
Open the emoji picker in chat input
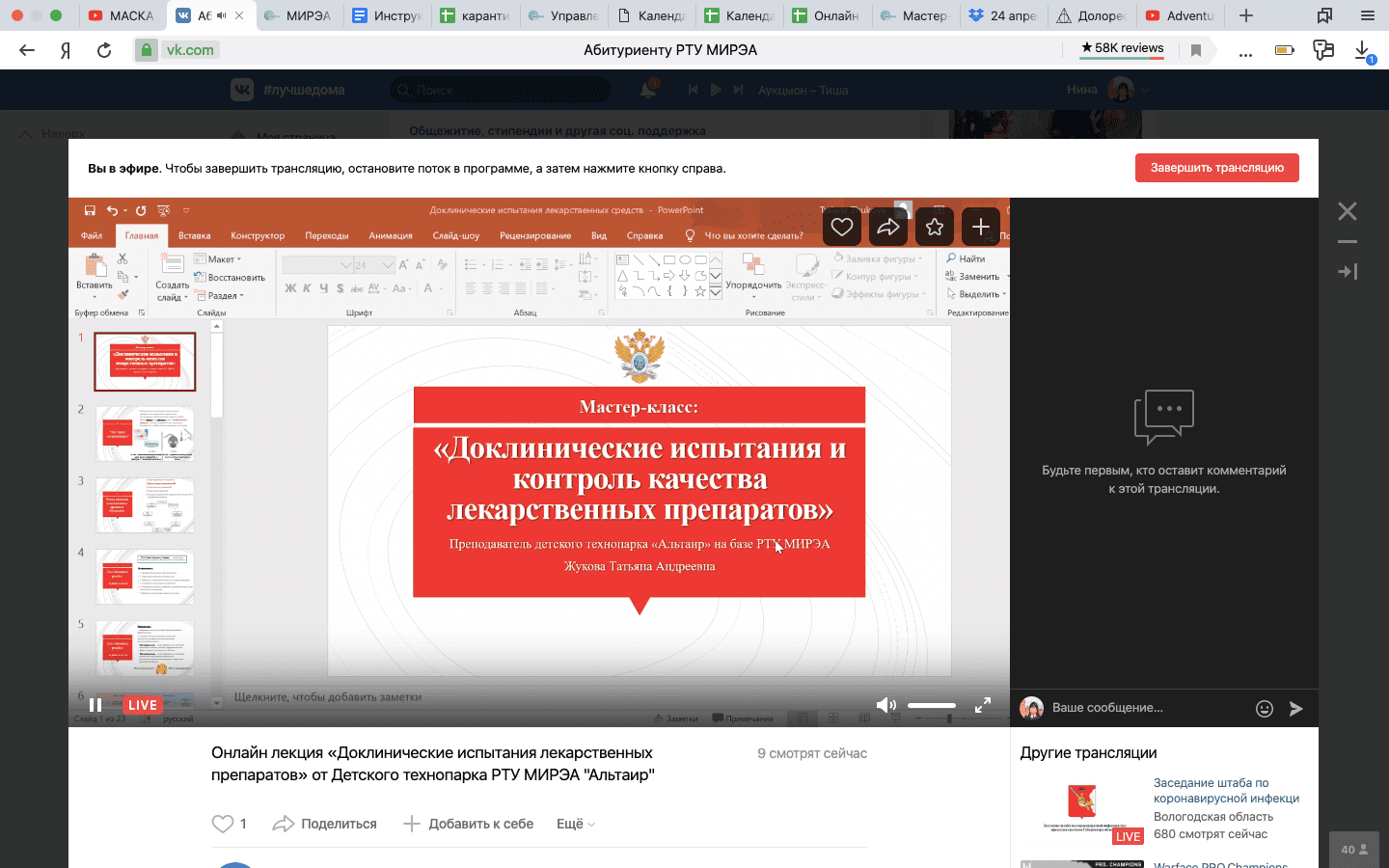(x=1265, y=709)
